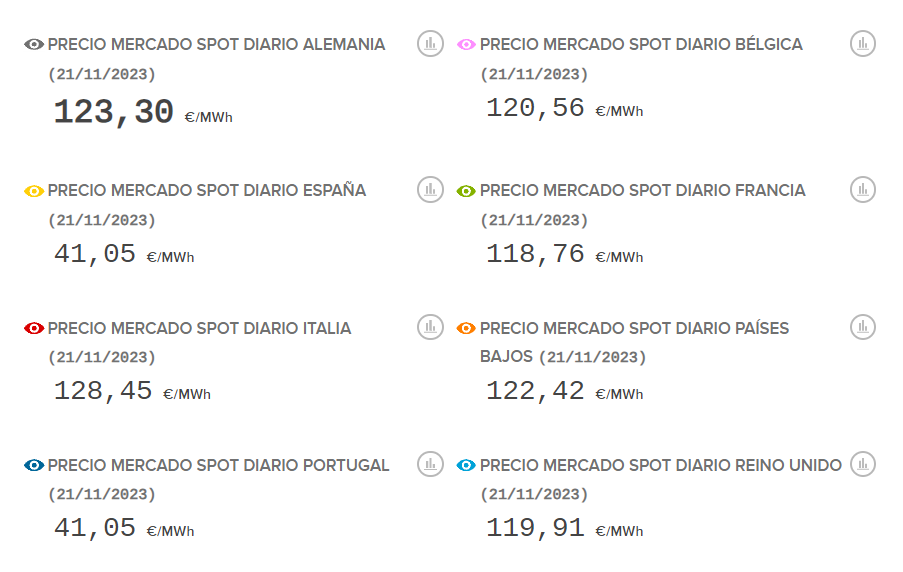This screenshot has width=903, height=572.
Task: Open chart icon for Francia spot price
Action: click(863, 189)
